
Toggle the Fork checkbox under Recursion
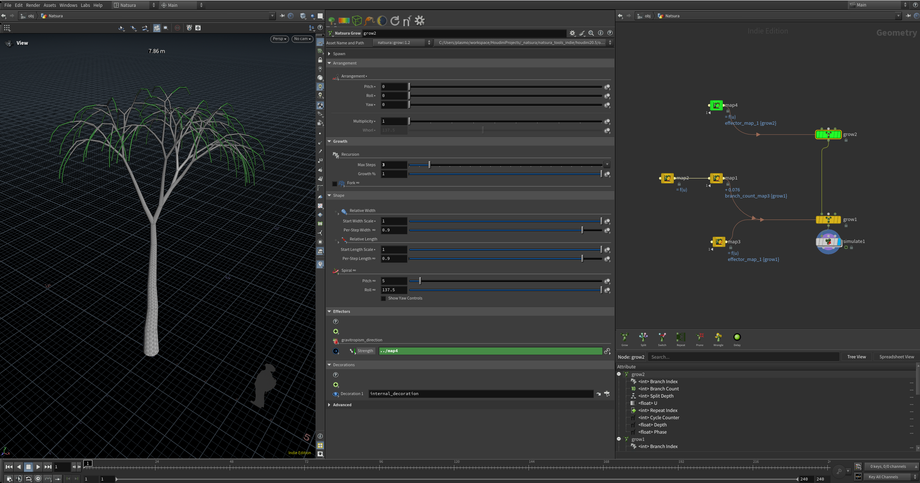click(335, 183)
